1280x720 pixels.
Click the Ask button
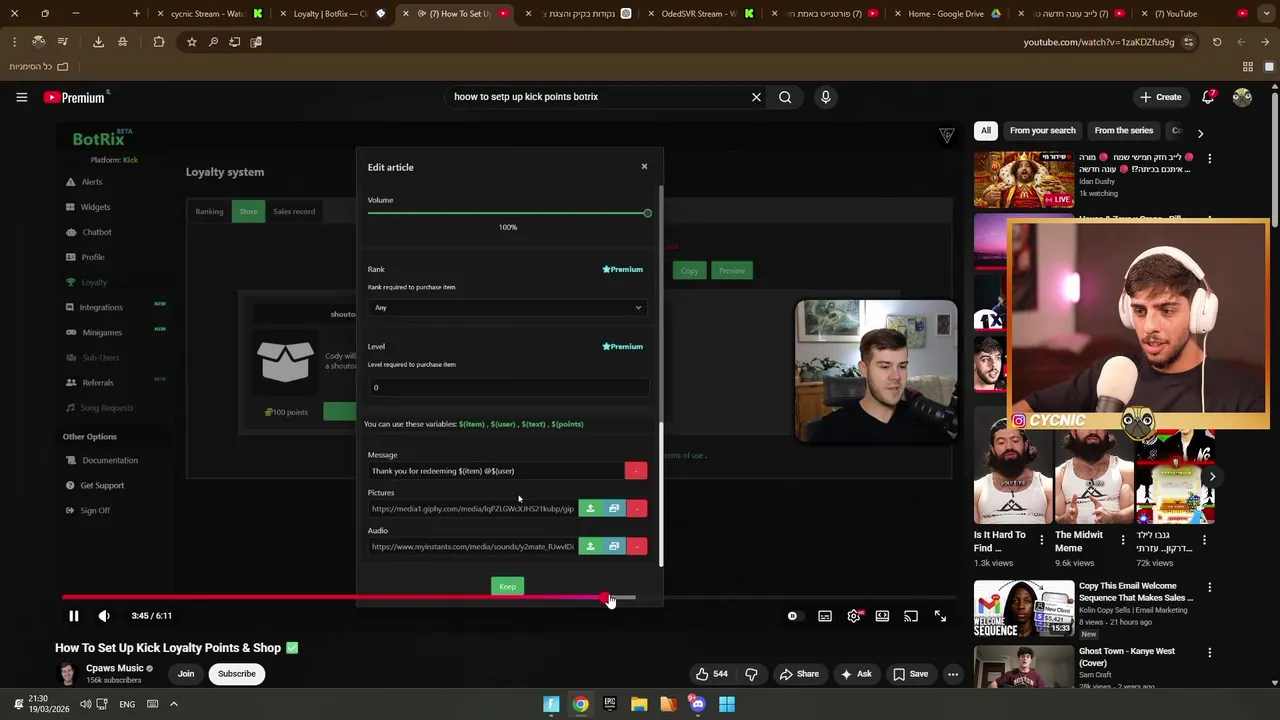[855, 674]
